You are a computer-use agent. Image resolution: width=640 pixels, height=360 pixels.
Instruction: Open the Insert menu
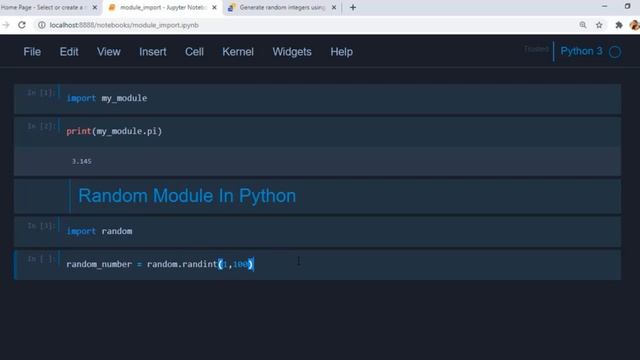coord(153,52)
